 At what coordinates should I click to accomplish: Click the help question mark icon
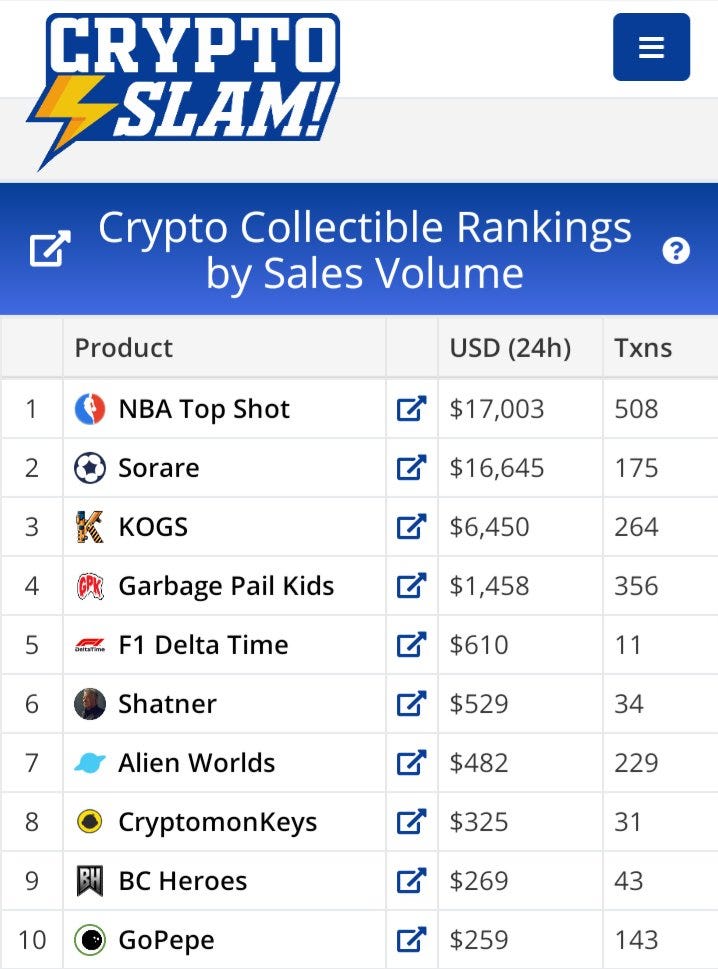676,251
